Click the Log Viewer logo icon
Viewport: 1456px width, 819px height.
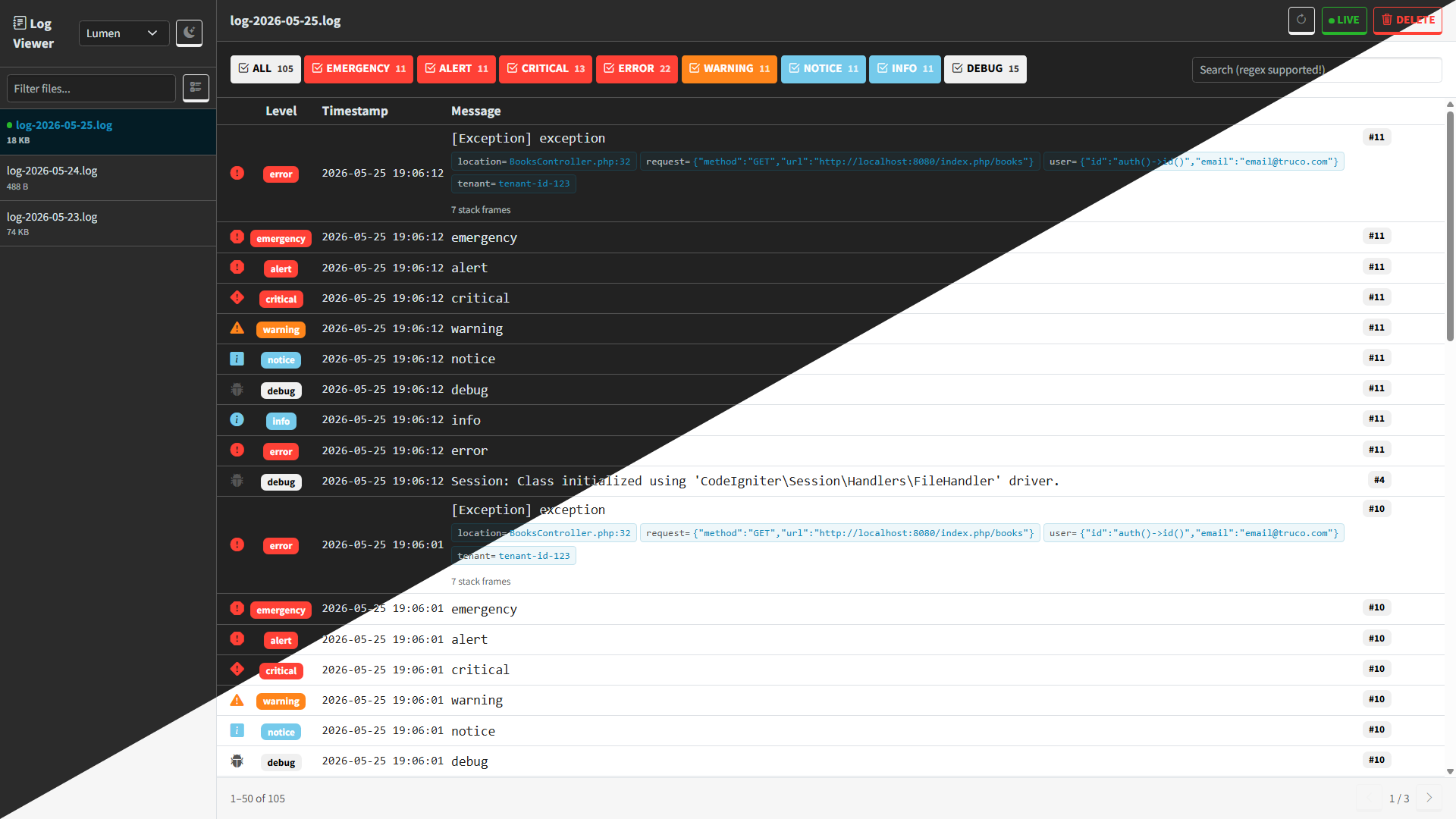pyautogui.click(x=20, y=24)
